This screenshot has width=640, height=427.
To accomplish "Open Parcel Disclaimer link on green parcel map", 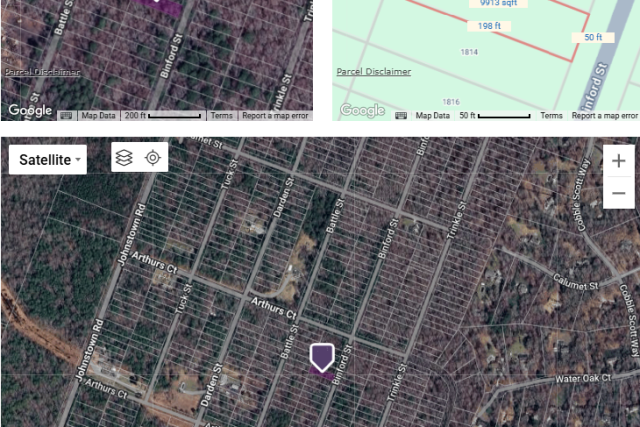I will (373, 72).
